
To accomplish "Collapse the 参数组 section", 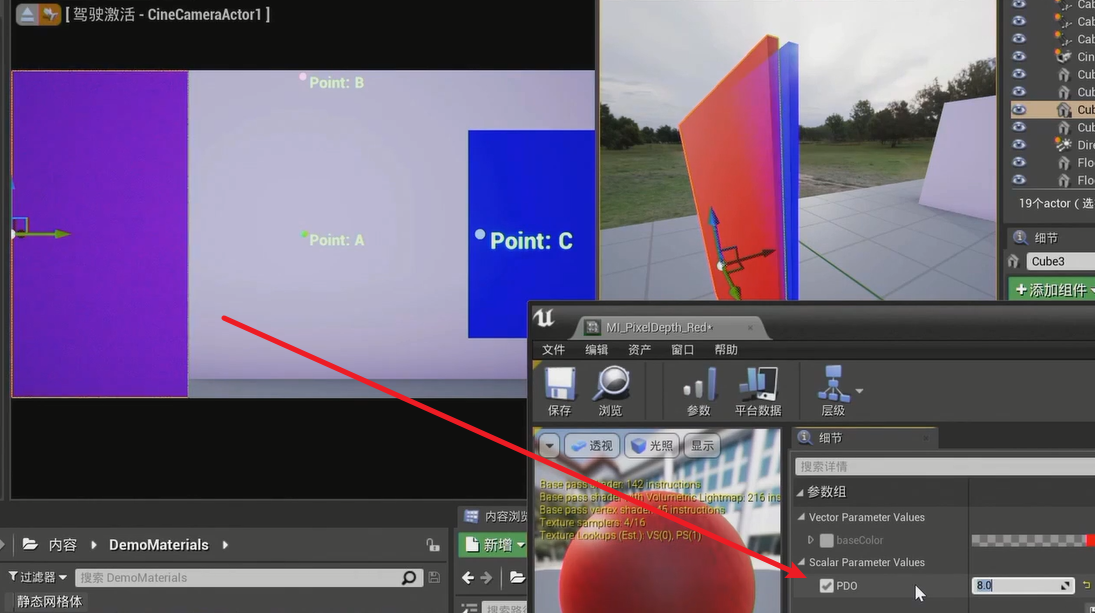I will click(x=800, y=492).
